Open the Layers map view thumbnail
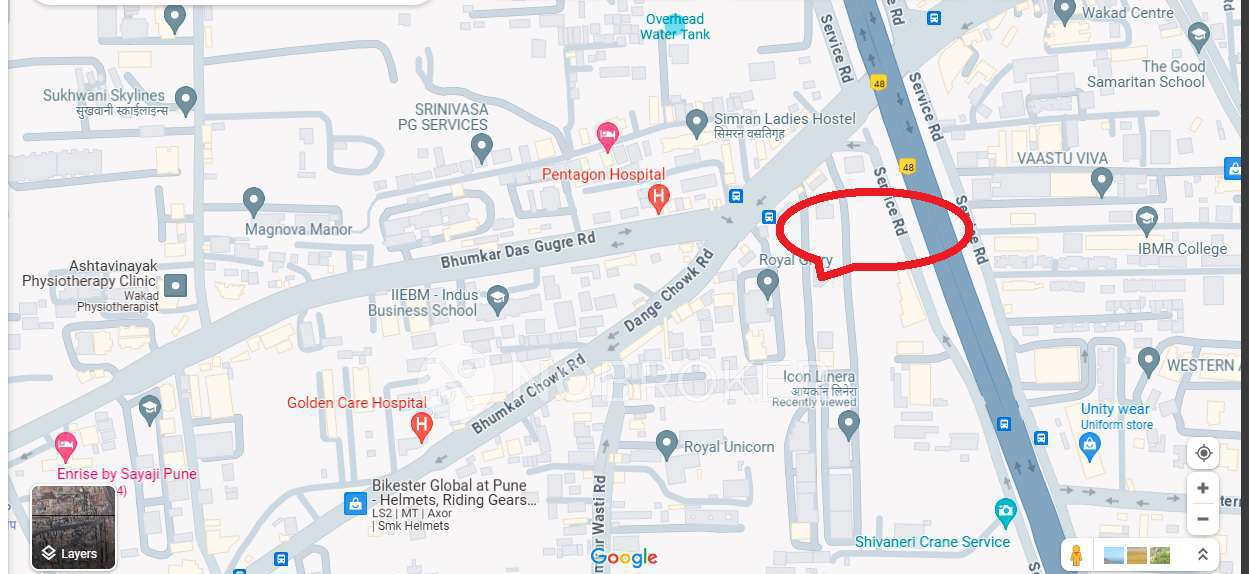Viewport: 1249px width, 574px height. point(74,527)
